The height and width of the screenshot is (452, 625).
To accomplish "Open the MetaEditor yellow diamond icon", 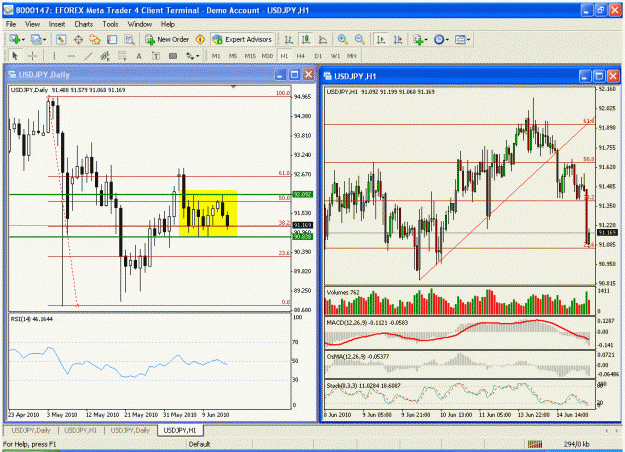I will click(200, 39).
